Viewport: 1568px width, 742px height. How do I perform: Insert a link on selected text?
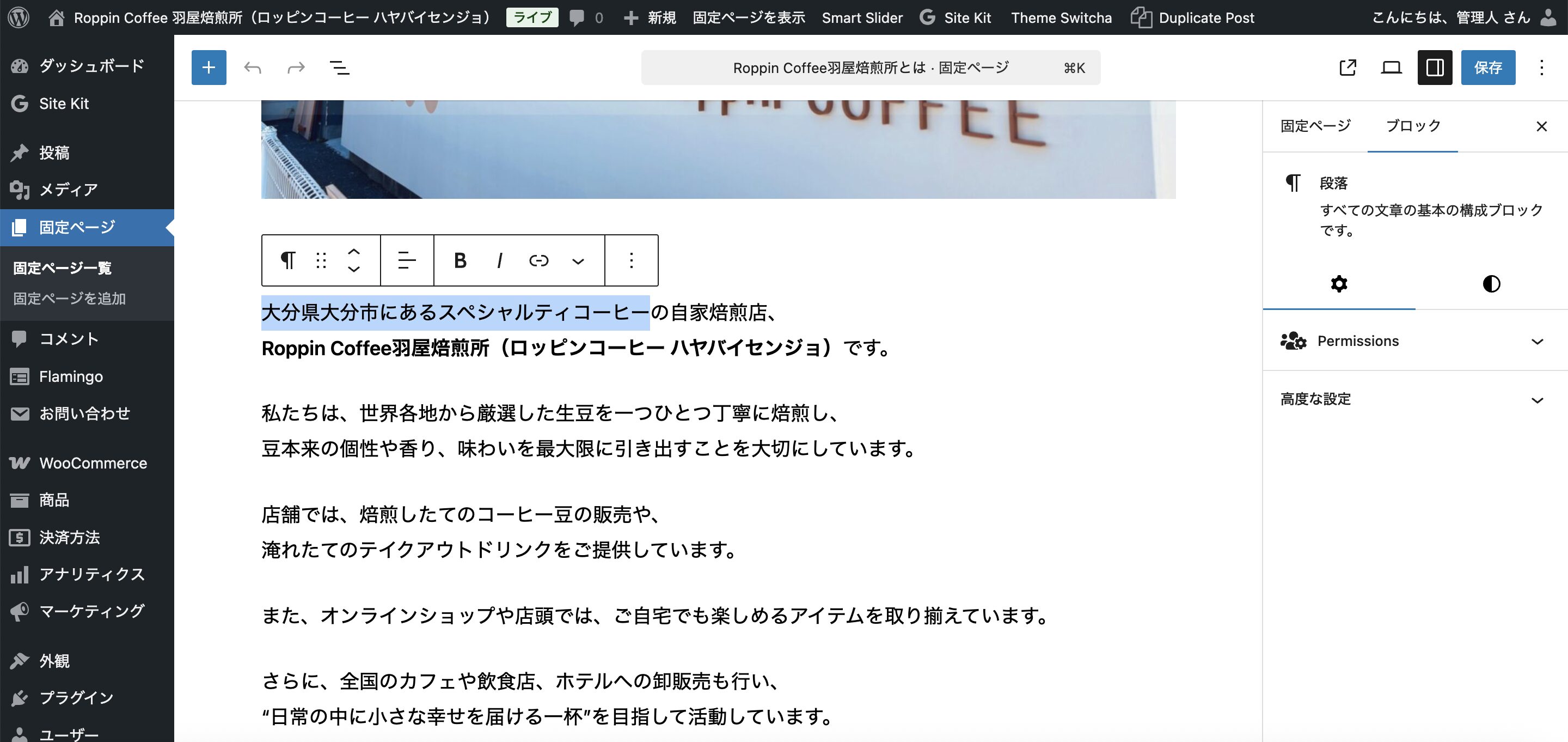click(538, 261)
